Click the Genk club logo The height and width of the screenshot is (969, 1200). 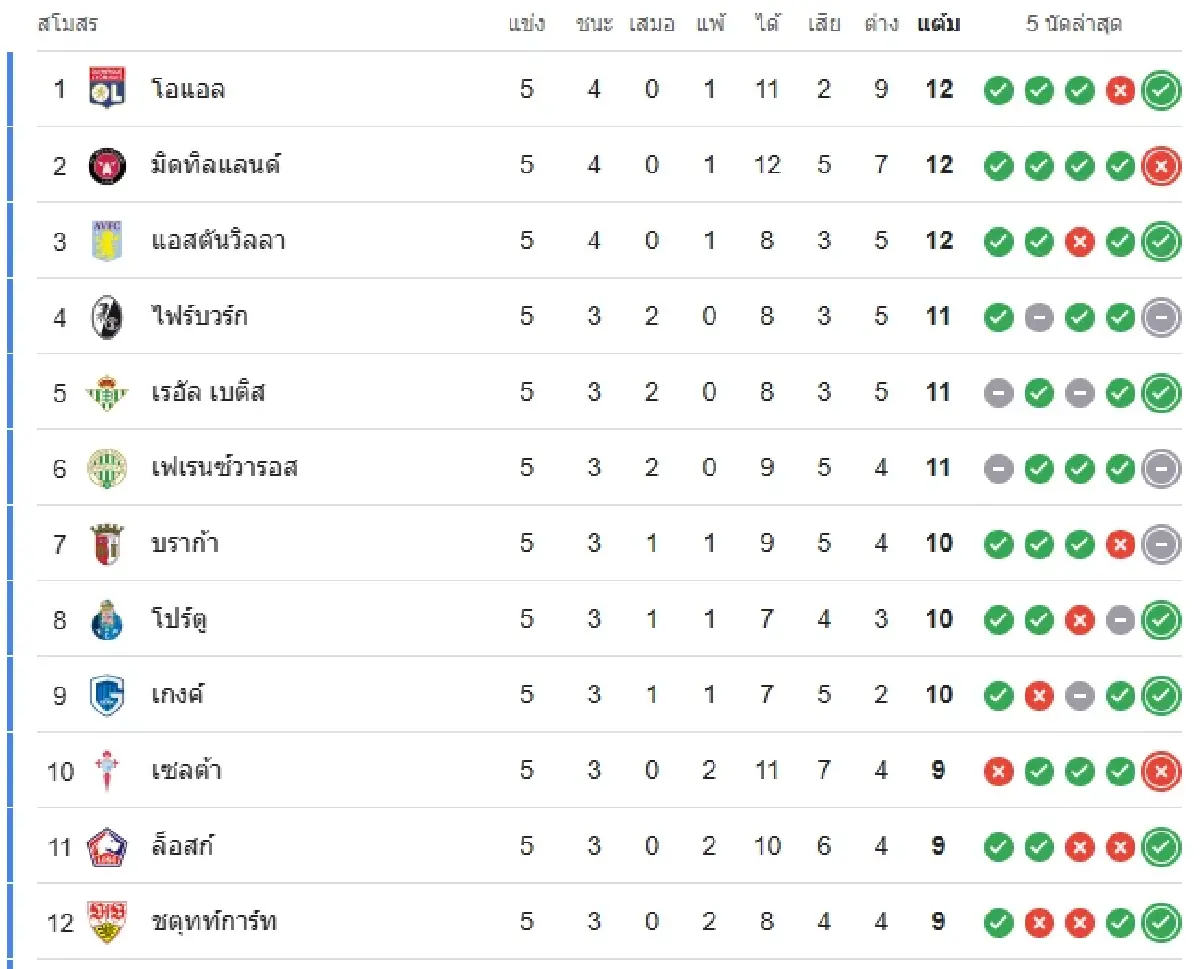point(106,695)
